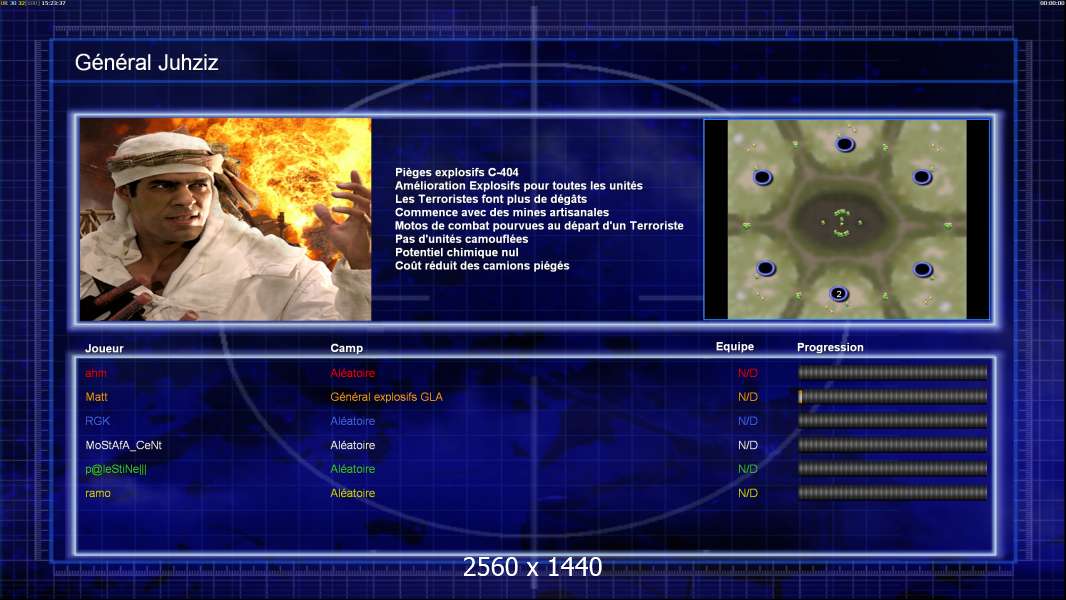1066x600 pixels.
Task: Click the "Equipe" column header
Action: click(x=735, y=347)
